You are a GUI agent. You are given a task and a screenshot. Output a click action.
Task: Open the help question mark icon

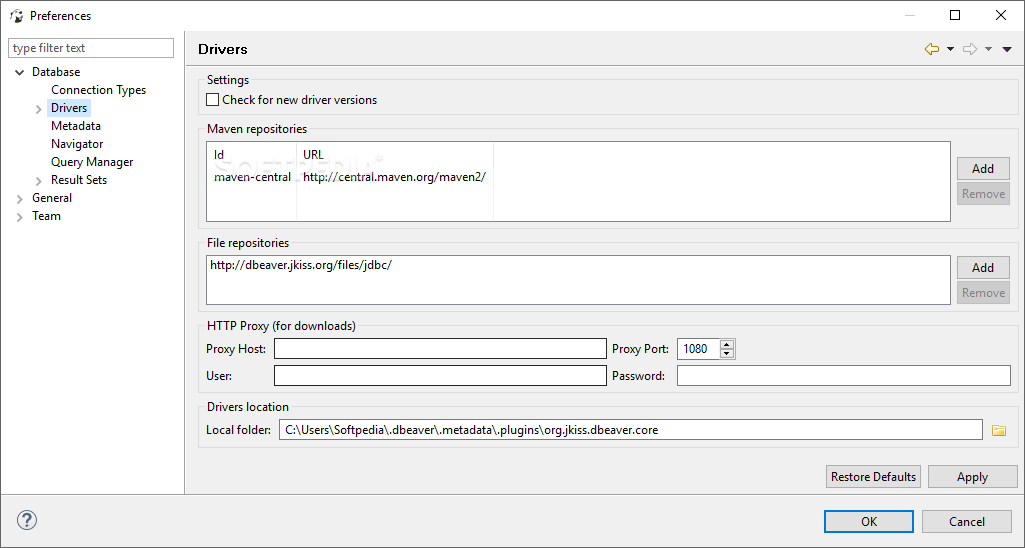point(27,521)
